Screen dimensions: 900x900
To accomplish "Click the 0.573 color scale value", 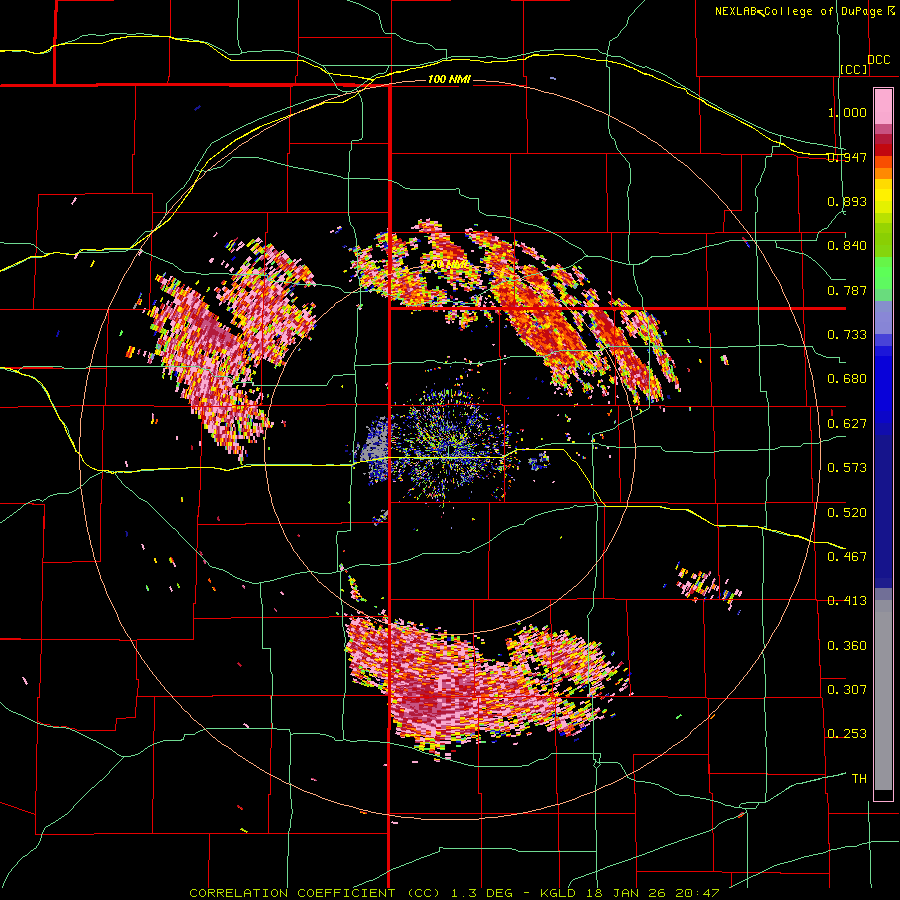I will (847, 468).
